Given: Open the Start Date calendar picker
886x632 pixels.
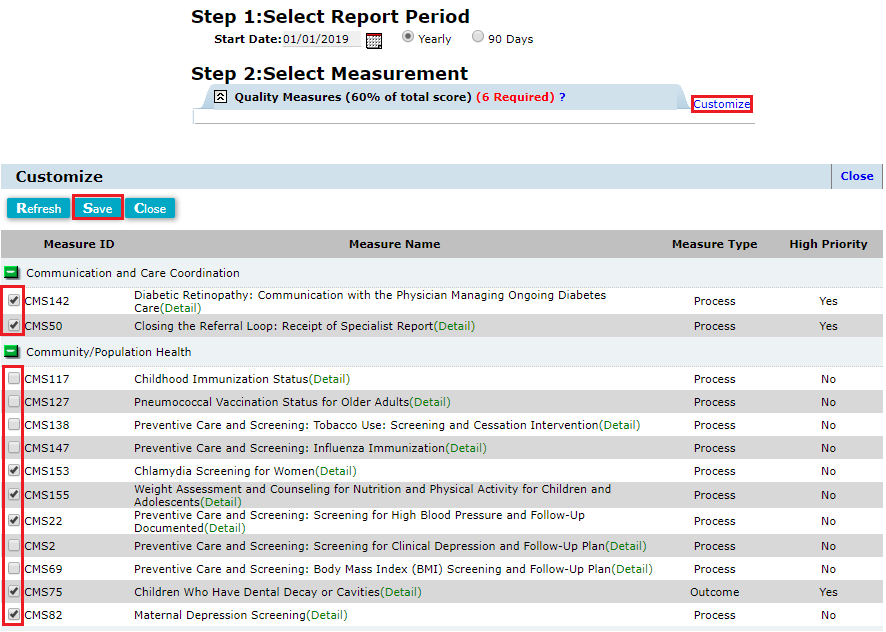Looking at the screenshot, I should point(374,40).
